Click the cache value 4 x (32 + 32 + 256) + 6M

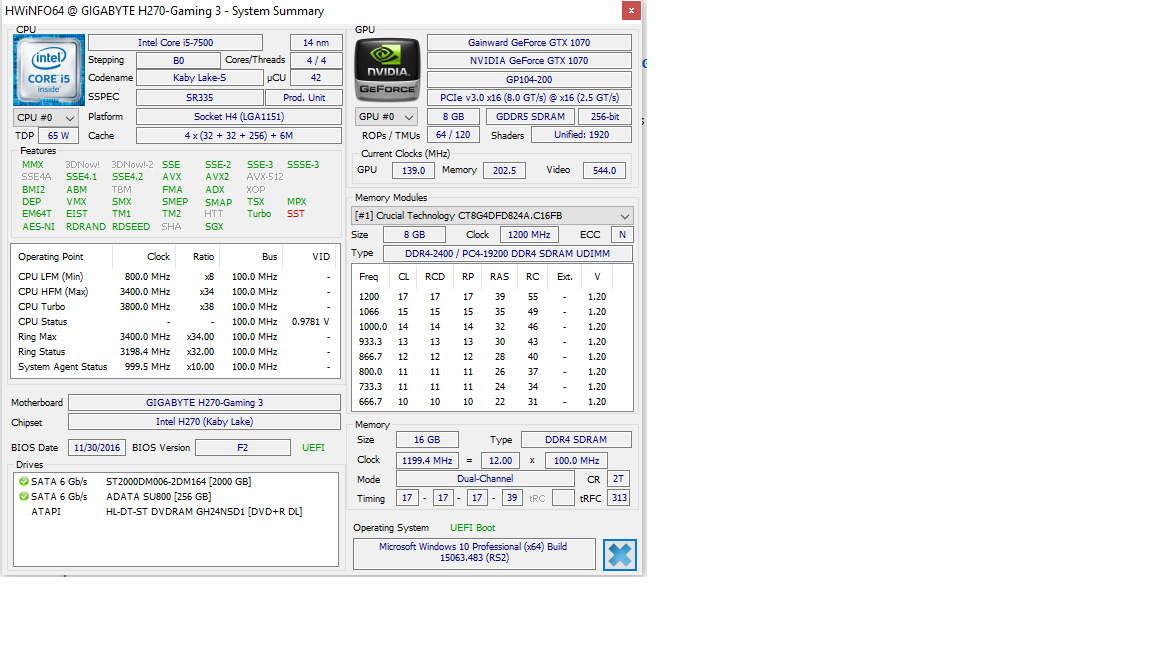(239, 135)
